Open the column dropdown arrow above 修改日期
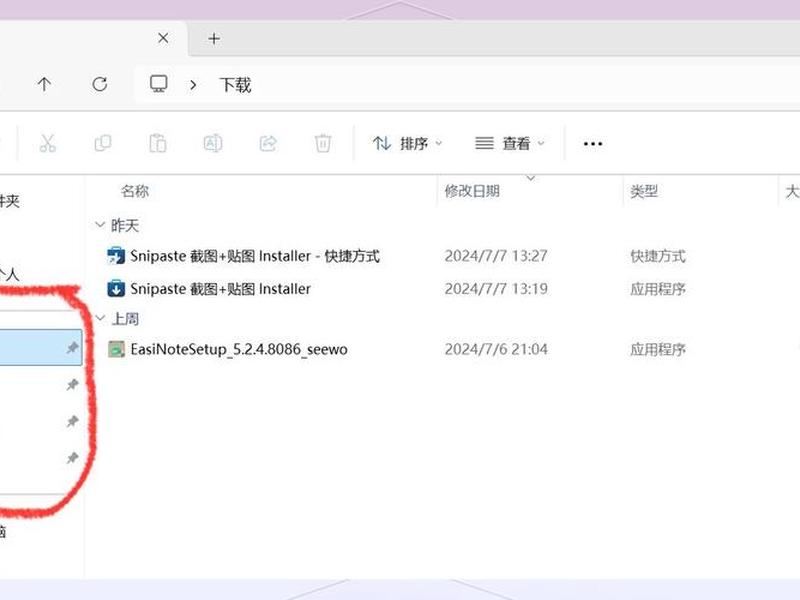The width and height of the screenshot is (800, 600). (531, 178)
